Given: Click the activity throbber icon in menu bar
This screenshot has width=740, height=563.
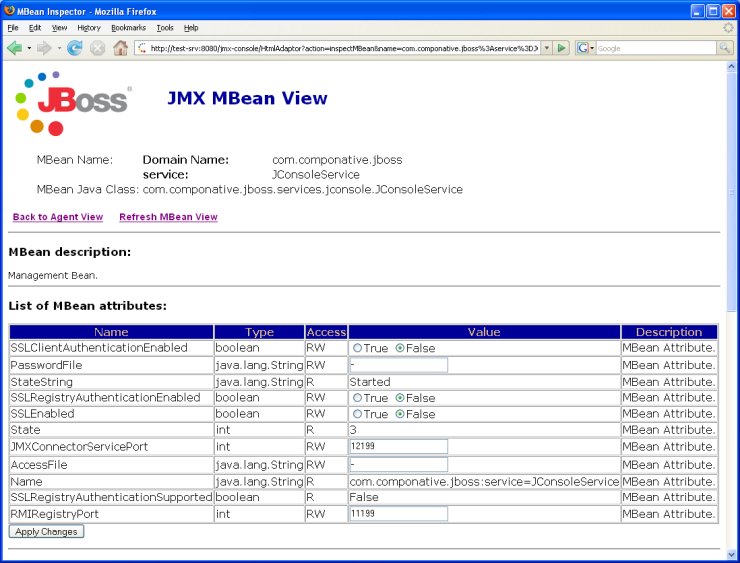Looking at the screenshot, I should (x=729, y=27).
